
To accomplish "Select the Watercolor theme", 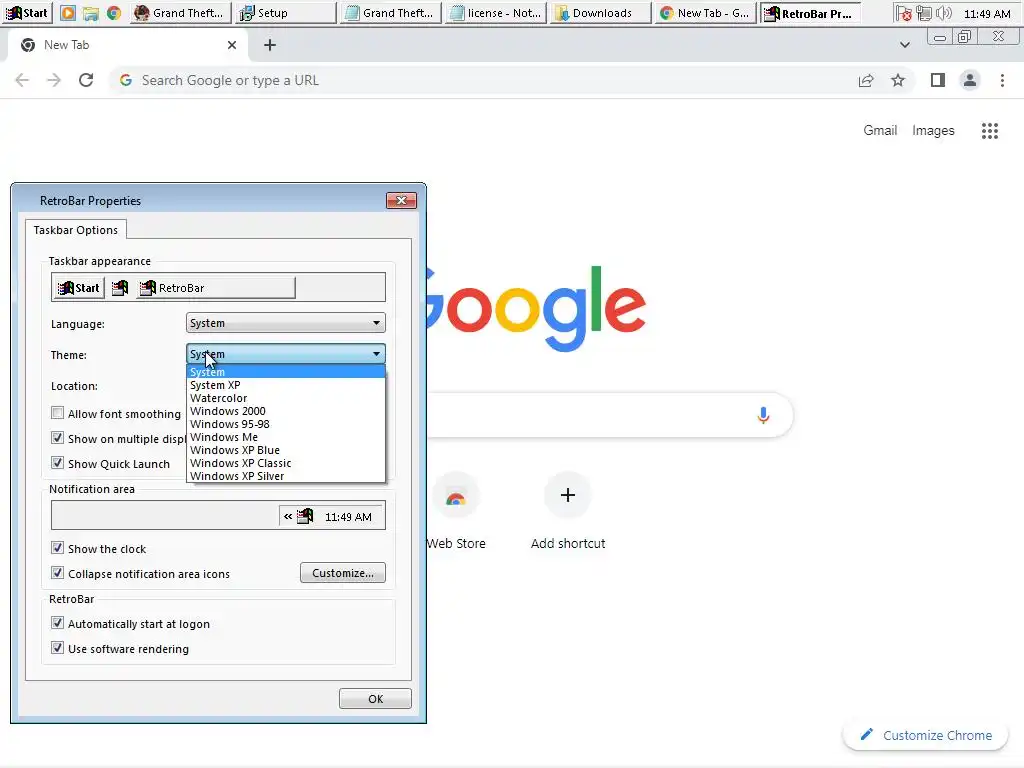I will coord(285,398).
